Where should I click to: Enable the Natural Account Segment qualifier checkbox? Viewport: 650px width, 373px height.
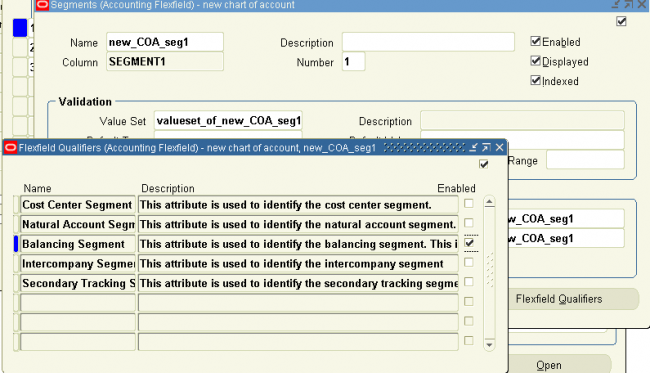pos(468,223)
